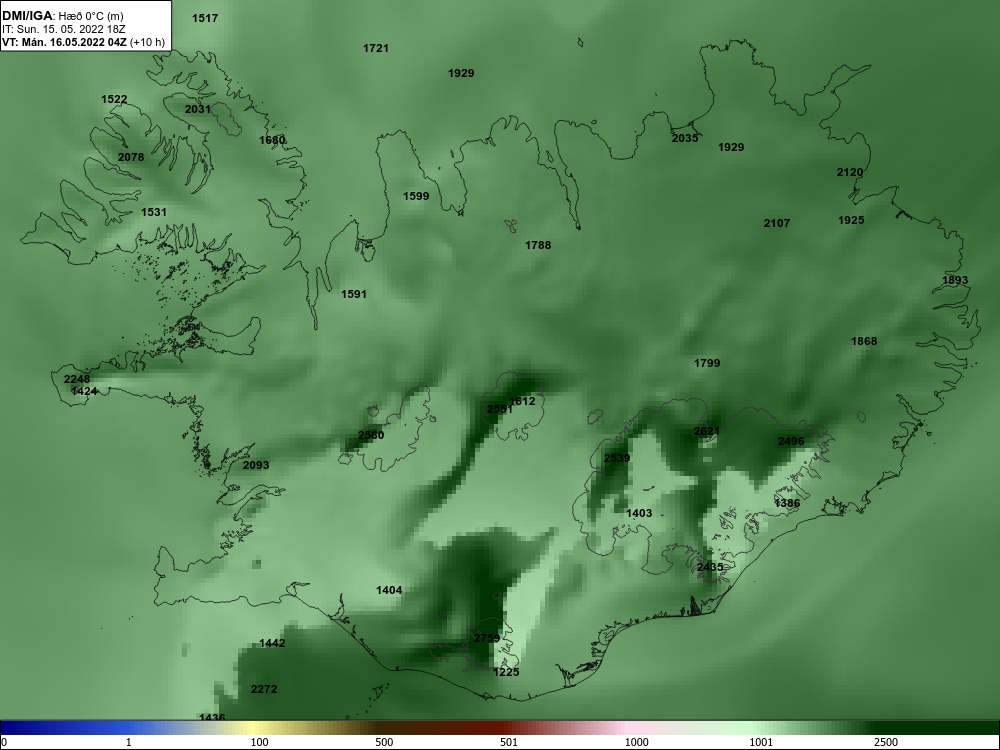The width and height of the screenshot is (1000, 750).
Task: Click the 2107 value on the map
Action: pyautogui.click(x=777, y=223)
